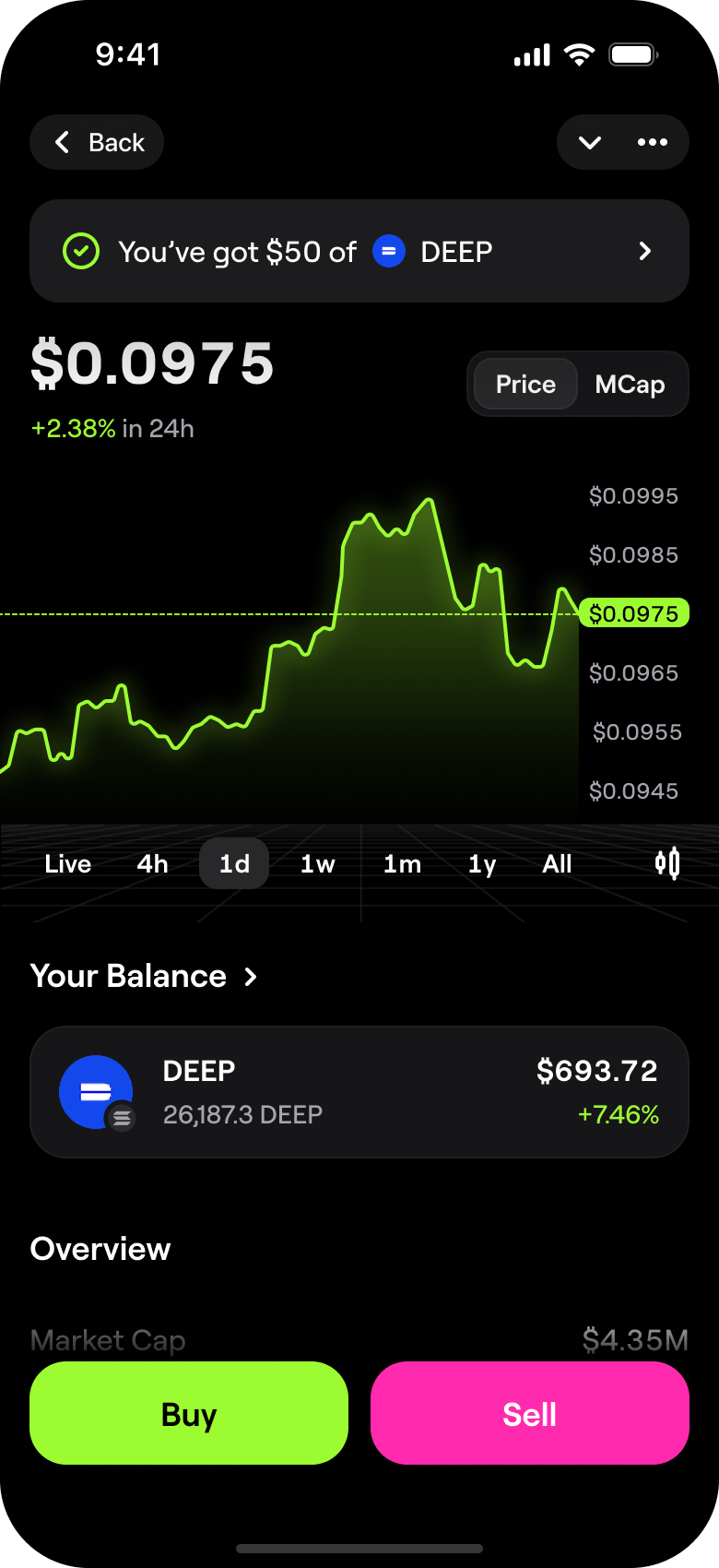This screenshot has height=1568, width=719.
Task: Expand the top-right chevron dropdown
Action: pos(590,142)
